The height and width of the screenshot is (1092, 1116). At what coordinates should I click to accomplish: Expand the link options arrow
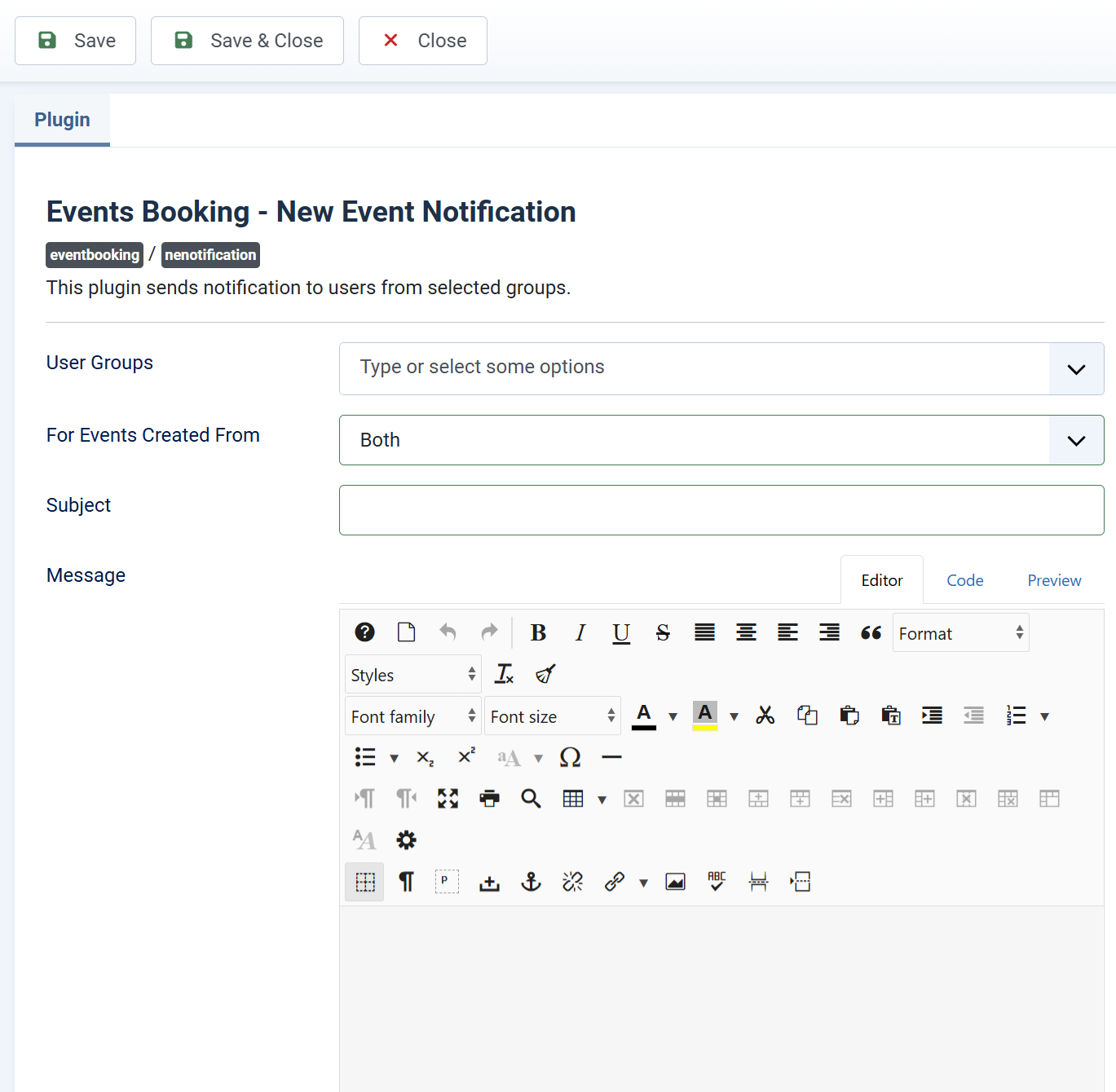click(x=643, y=883)
